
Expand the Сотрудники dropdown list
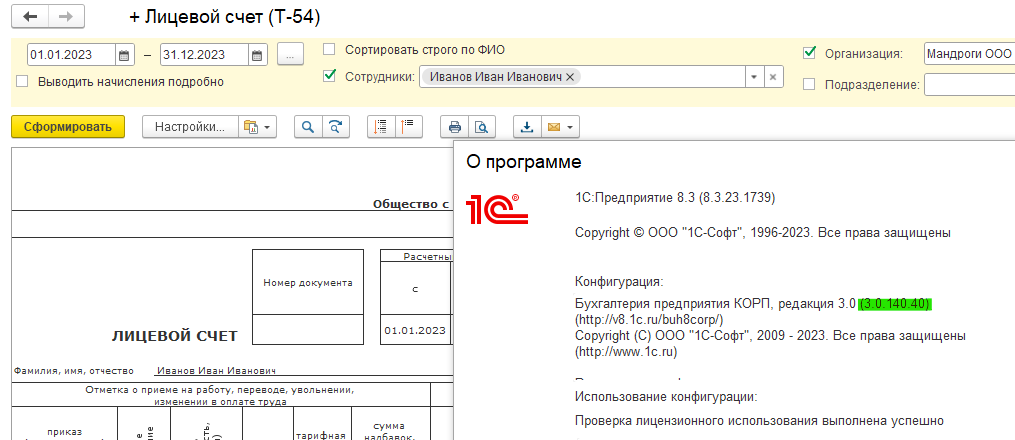(x=753, y=77)
